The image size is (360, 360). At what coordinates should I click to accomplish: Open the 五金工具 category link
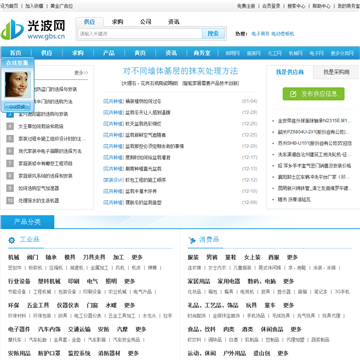pos(38,305)
